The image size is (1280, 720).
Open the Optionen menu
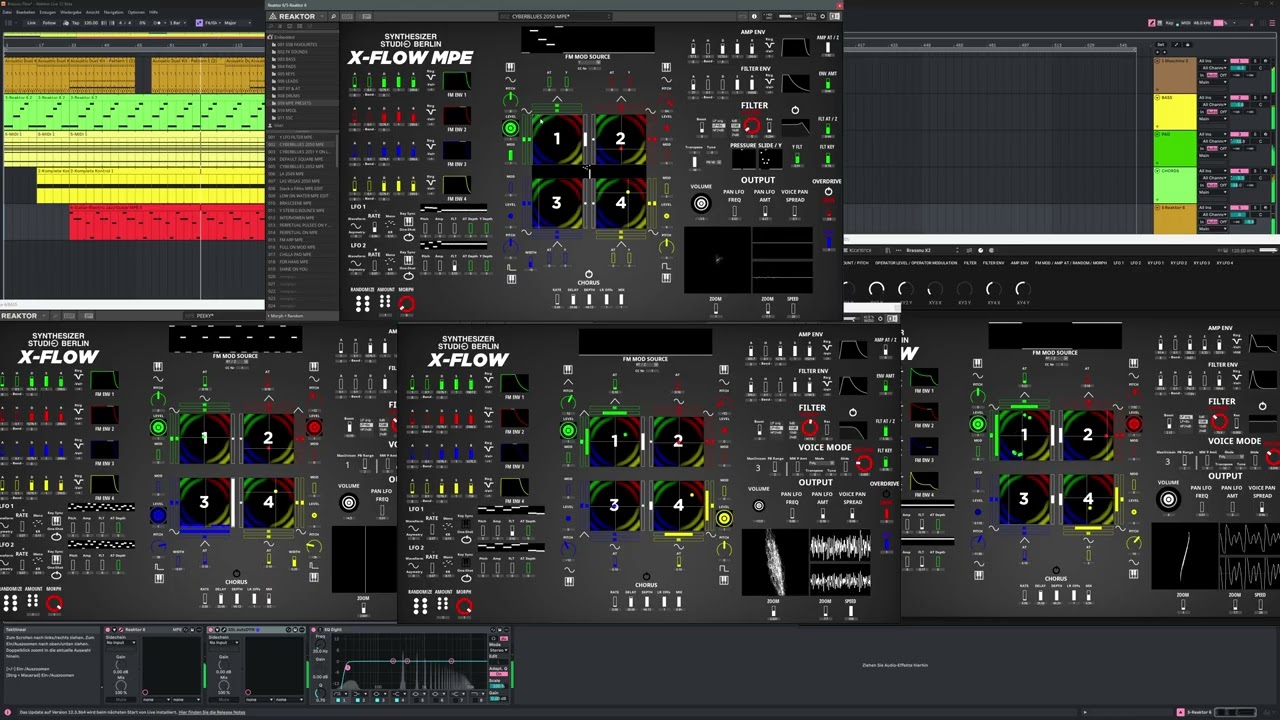[136, 12]
